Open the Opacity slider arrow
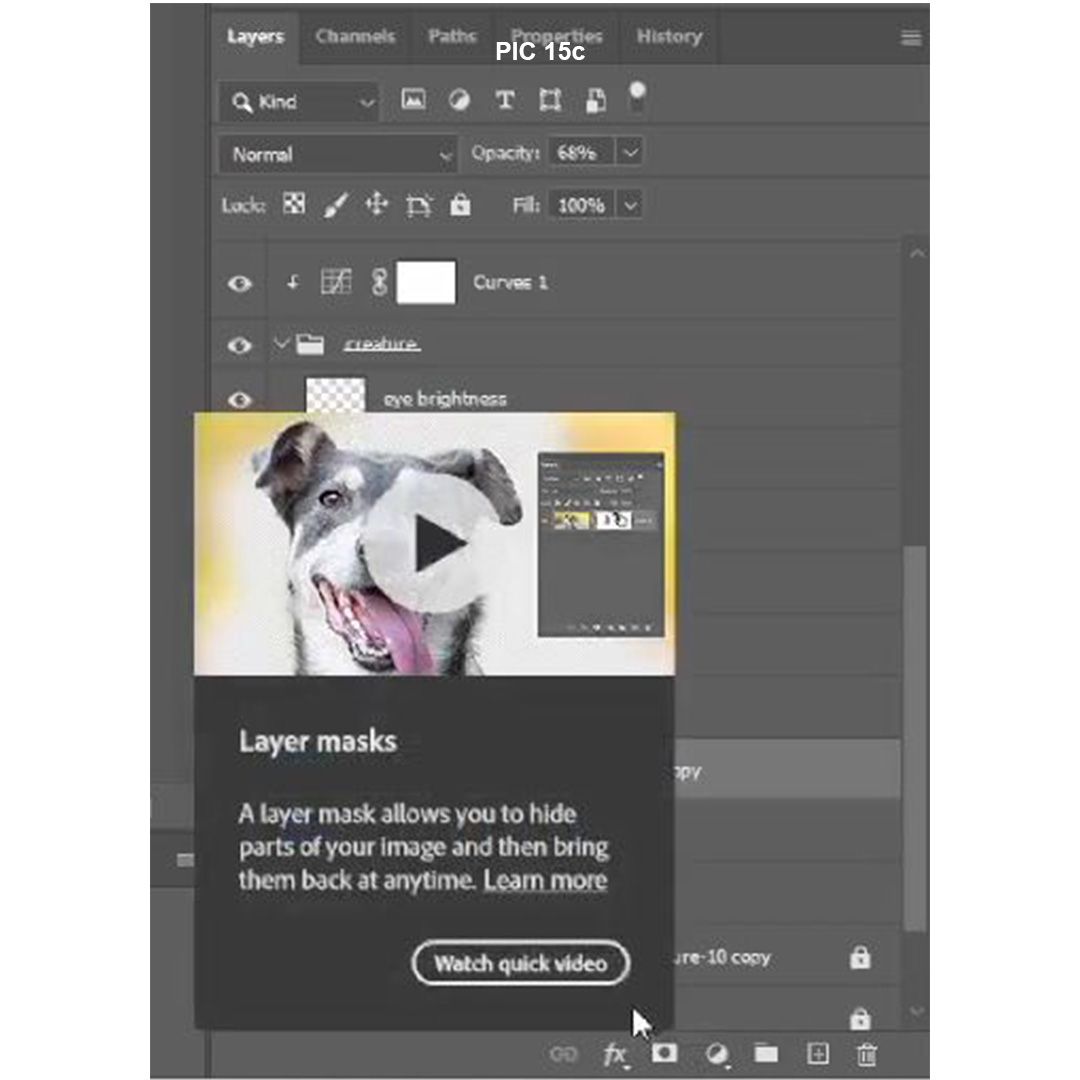Viewport: 1080px width, 1080px height. pos(630,152)
